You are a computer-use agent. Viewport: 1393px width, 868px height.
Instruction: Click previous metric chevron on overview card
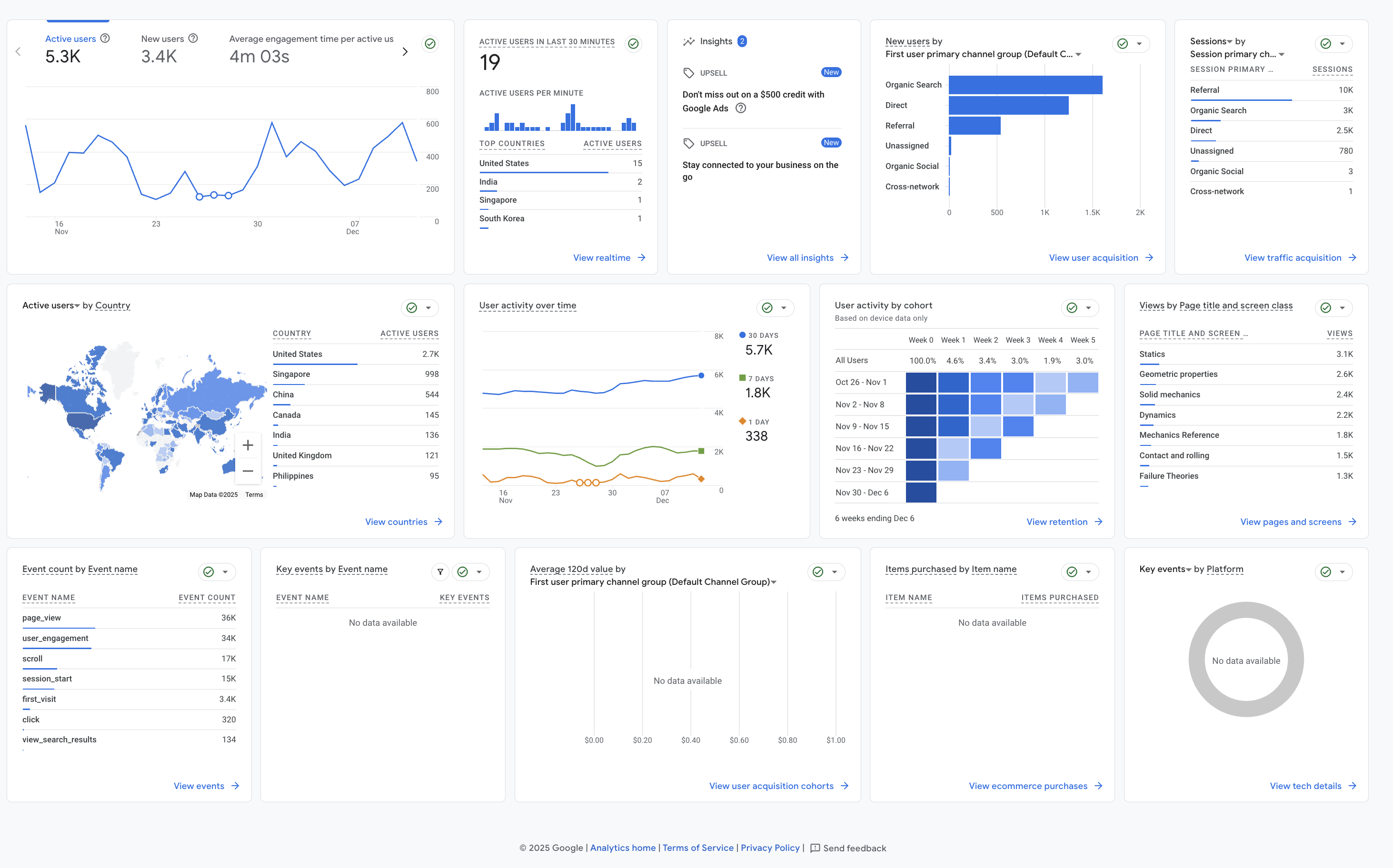click(19, 52)
